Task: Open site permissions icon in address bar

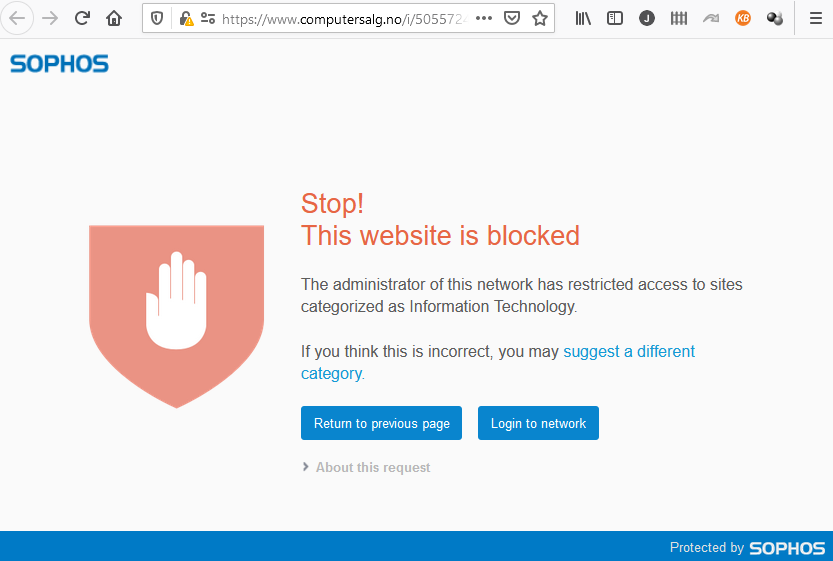Action: [208, 19]
